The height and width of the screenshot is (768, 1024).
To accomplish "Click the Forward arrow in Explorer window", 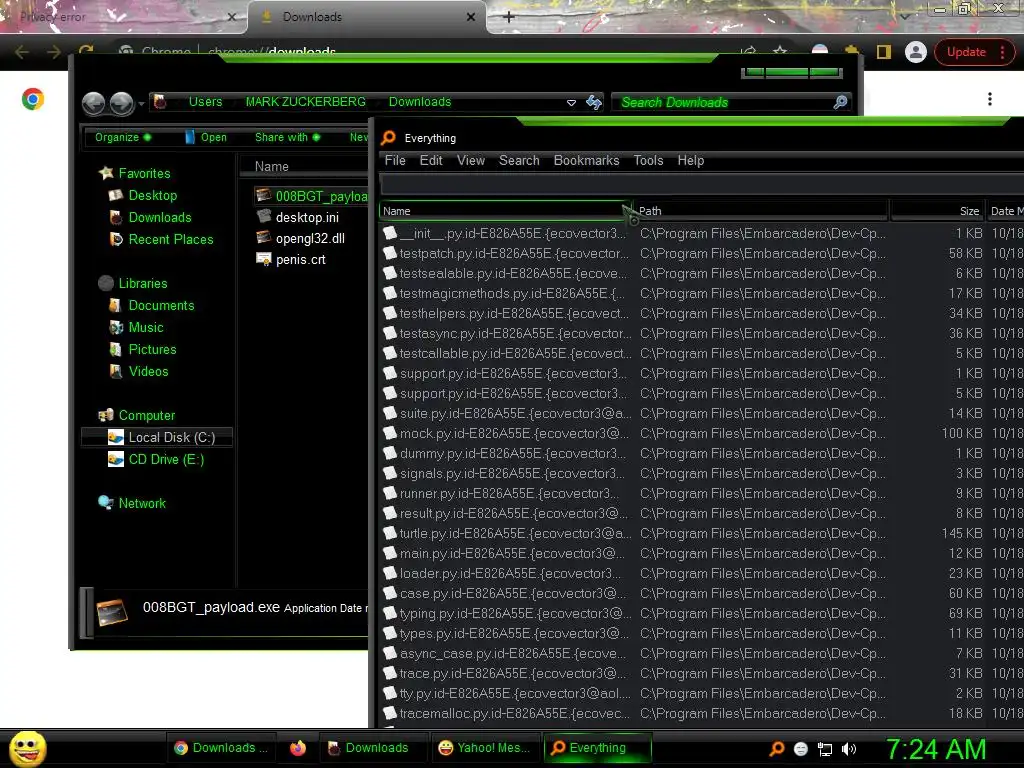I will click(121, 103).
